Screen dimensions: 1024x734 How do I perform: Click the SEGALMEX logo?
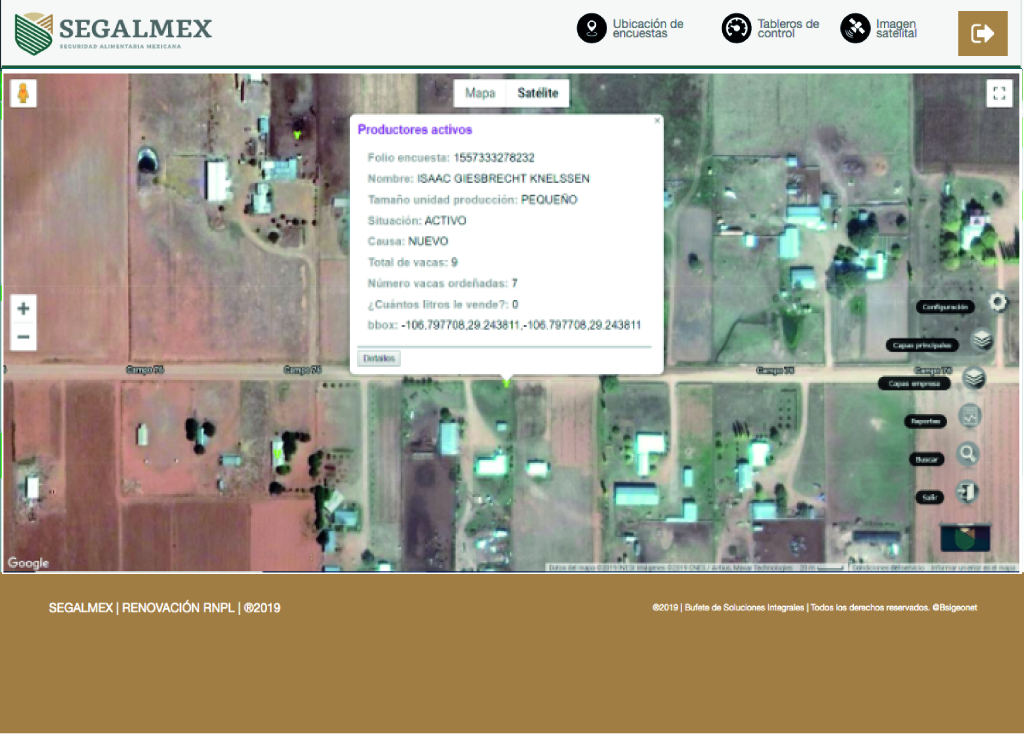click(x=114, y=33)
